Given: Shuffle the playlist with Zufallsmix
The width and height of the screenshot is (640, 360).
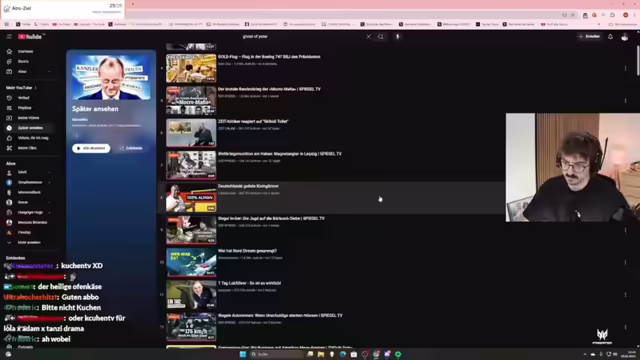Looking at the screenshot, I should (x=131, y=148).
